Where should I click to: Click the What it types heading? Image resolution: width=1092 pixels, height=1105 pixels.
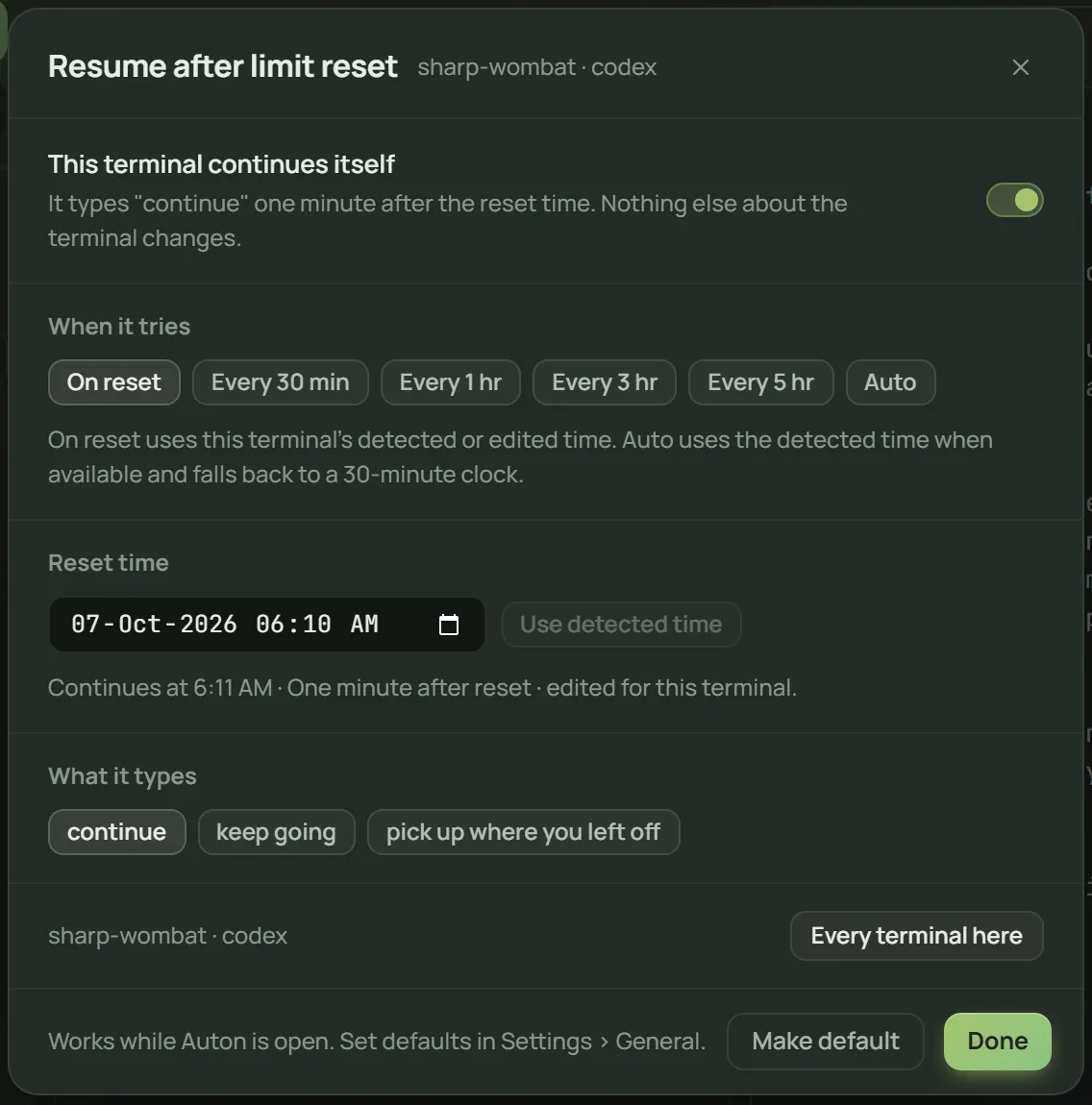click(122, 775)
